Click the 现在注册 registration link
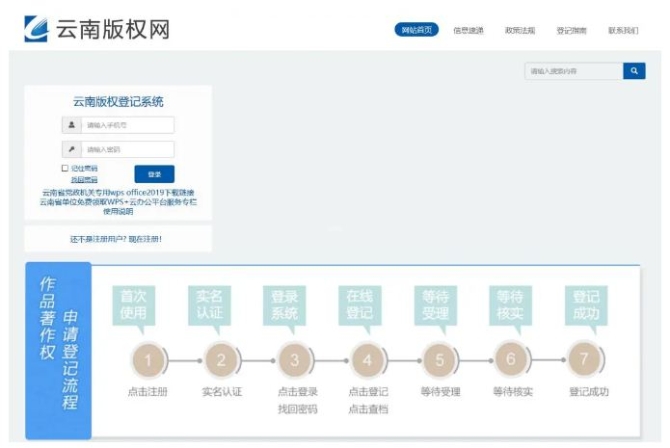Screen dimensions: 670x448 (x=143, y=239)
